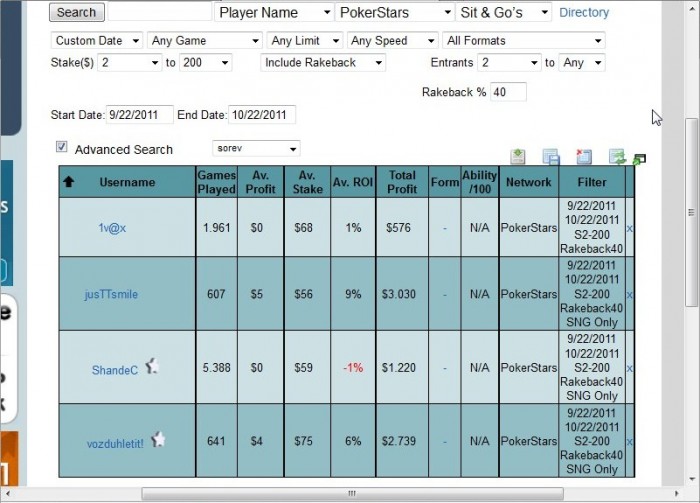Click the refresh table icon
The width and height of the screenshot is (700, 503).
[x=617, y=157]
